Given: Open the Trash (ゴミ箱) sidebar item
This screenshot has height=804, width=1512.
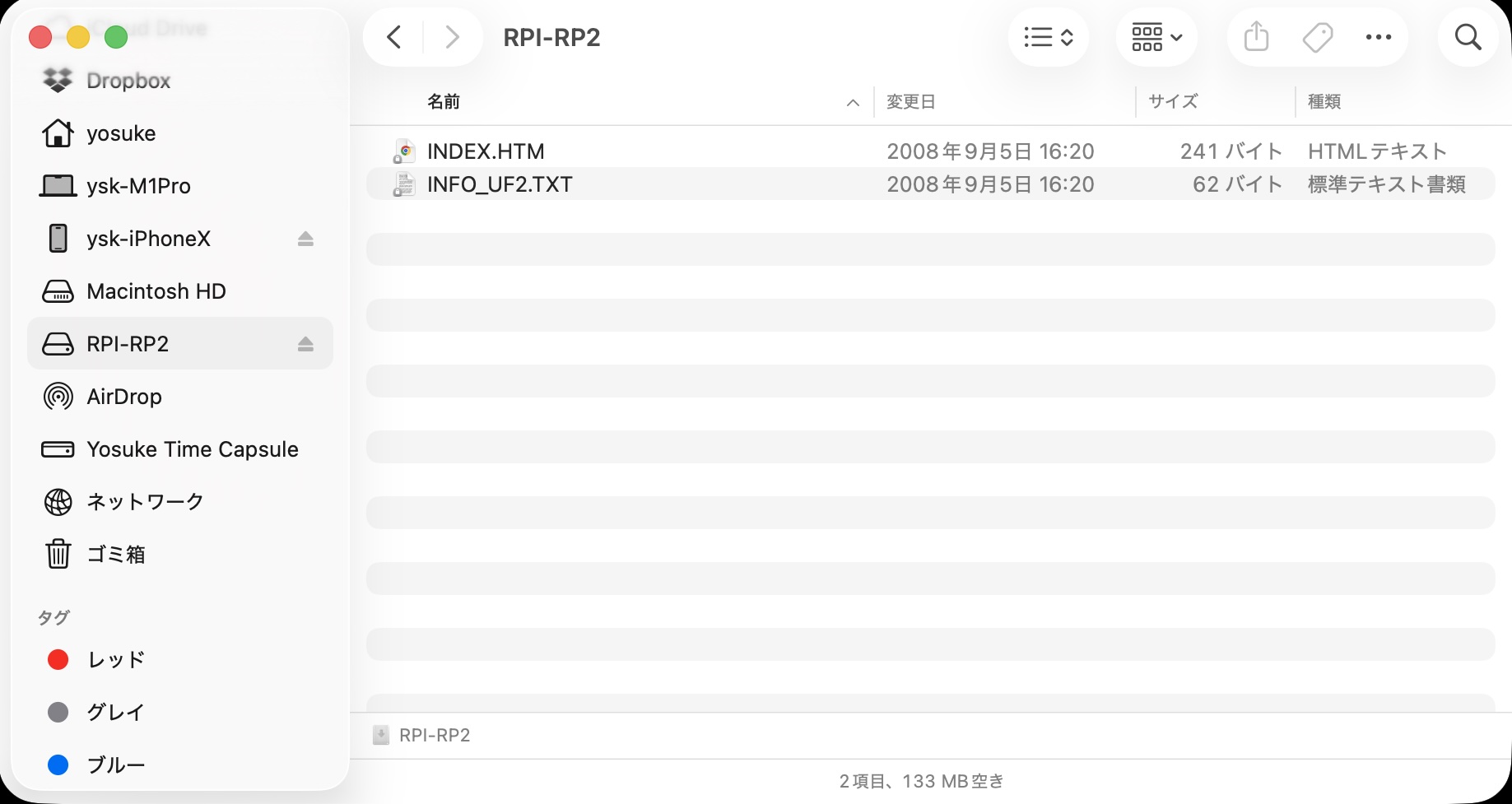Looking at the screenshot, I should pyautogui.click(x=115, y=555).
